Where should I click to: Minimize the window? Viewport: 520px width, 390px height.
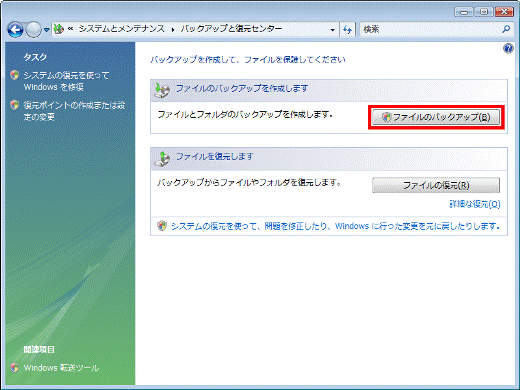pos(464,12)
